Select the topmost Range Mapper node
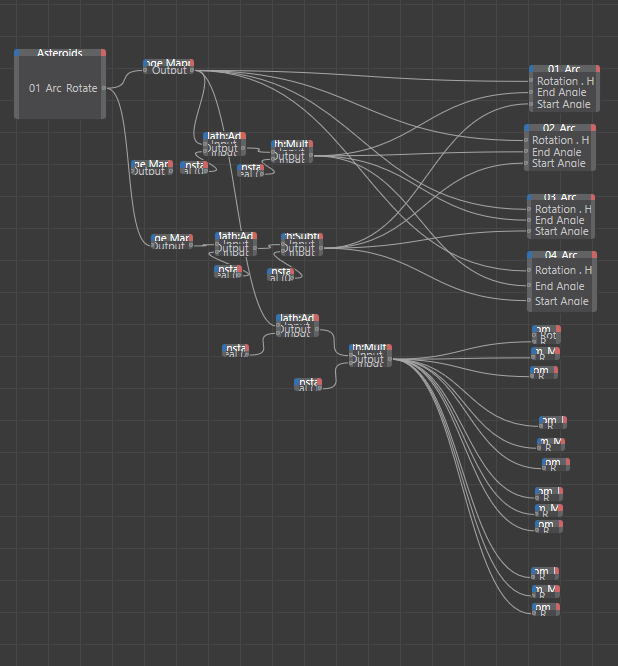 click(168, 63)
